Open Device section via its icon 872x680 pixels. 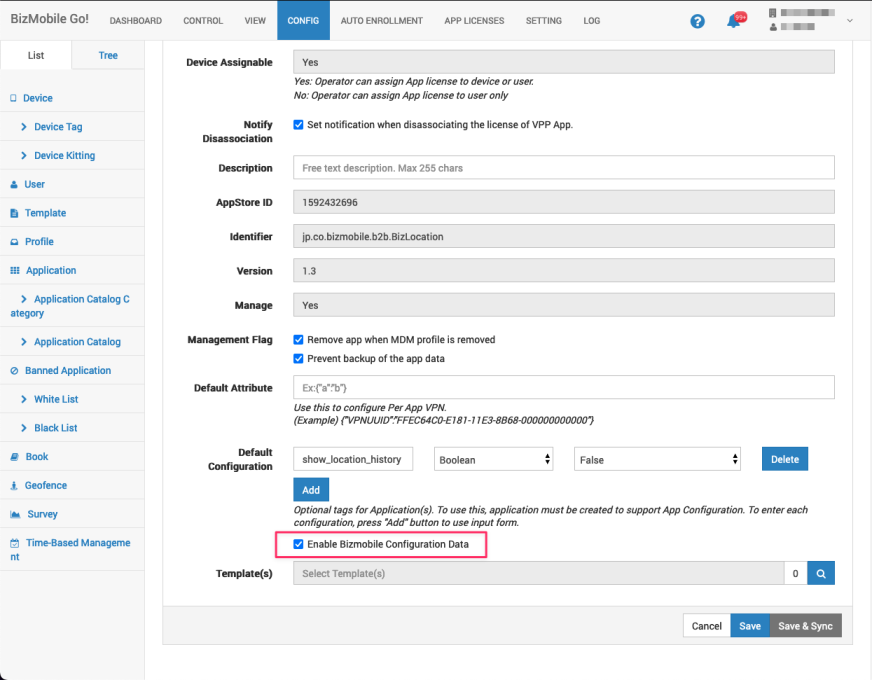(14, 99)
